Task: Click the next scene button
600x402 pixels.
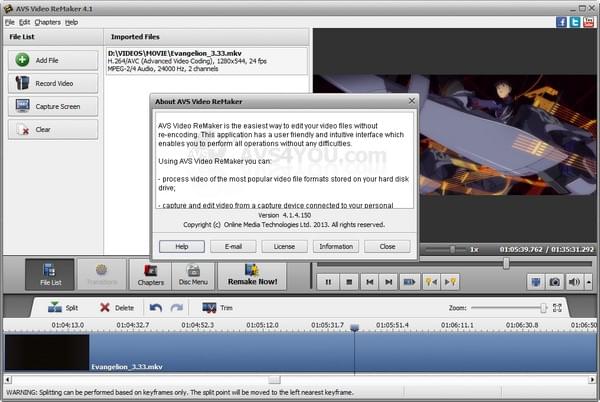Action: pyautogui.click(x=409, y=282)
